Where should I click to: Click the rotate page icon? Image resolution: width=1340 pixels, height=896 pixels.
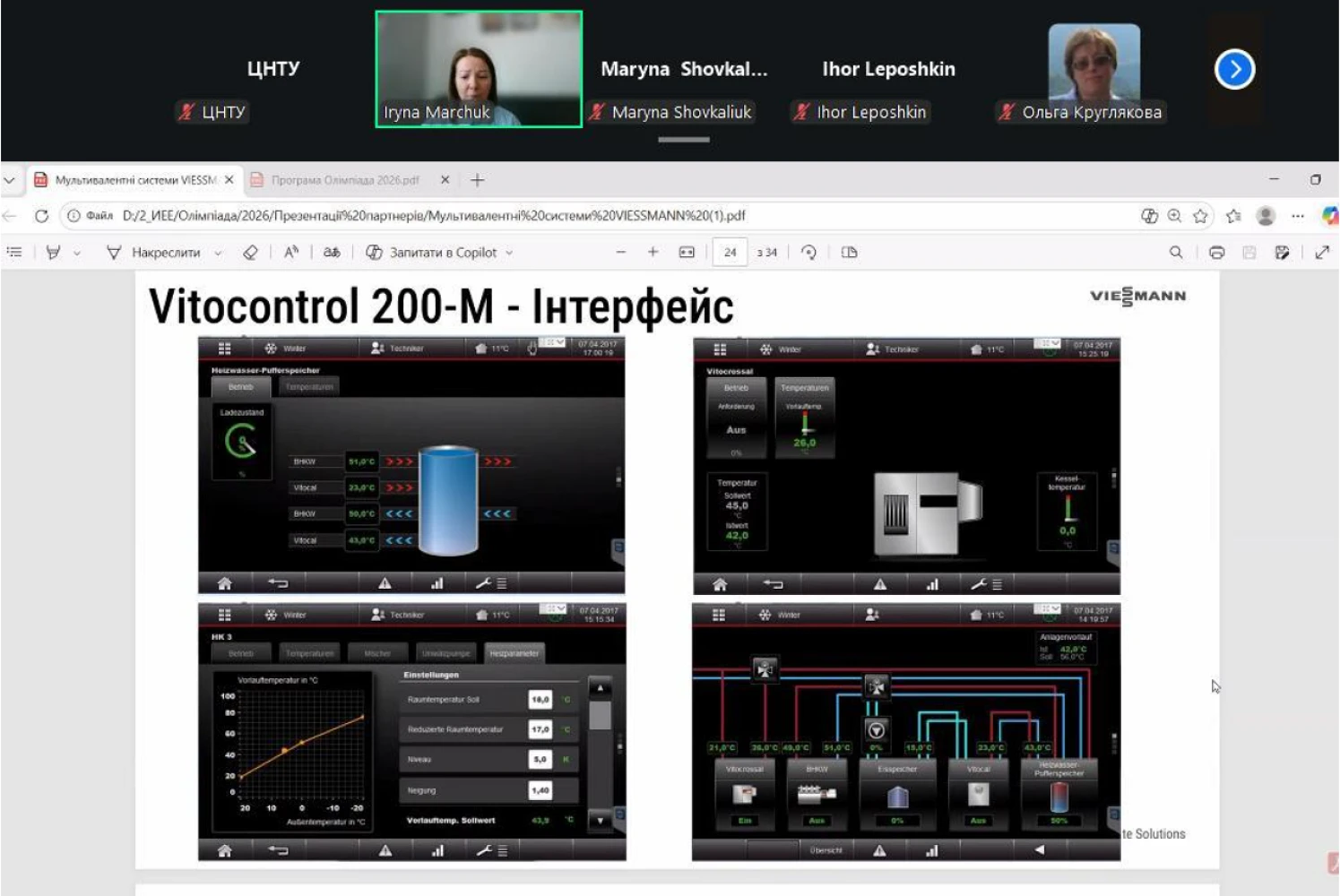(808, 253)
